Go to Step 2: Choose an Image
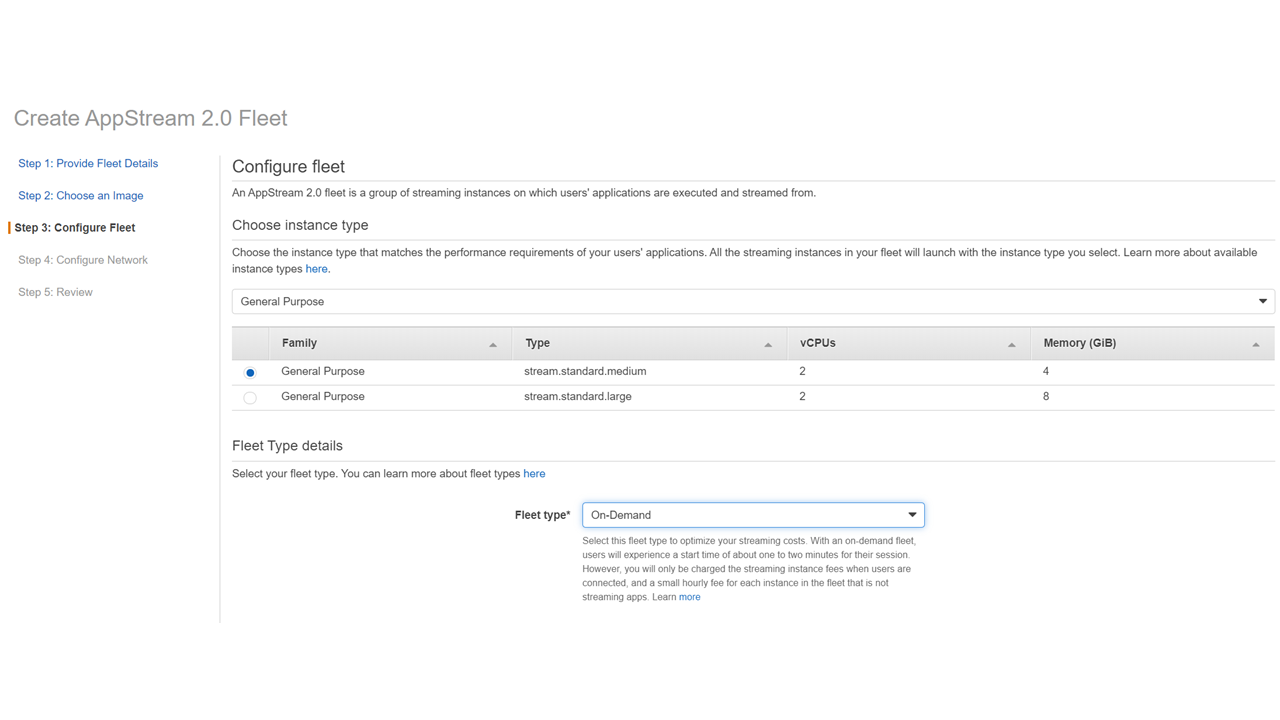 (x=80, y=196)
